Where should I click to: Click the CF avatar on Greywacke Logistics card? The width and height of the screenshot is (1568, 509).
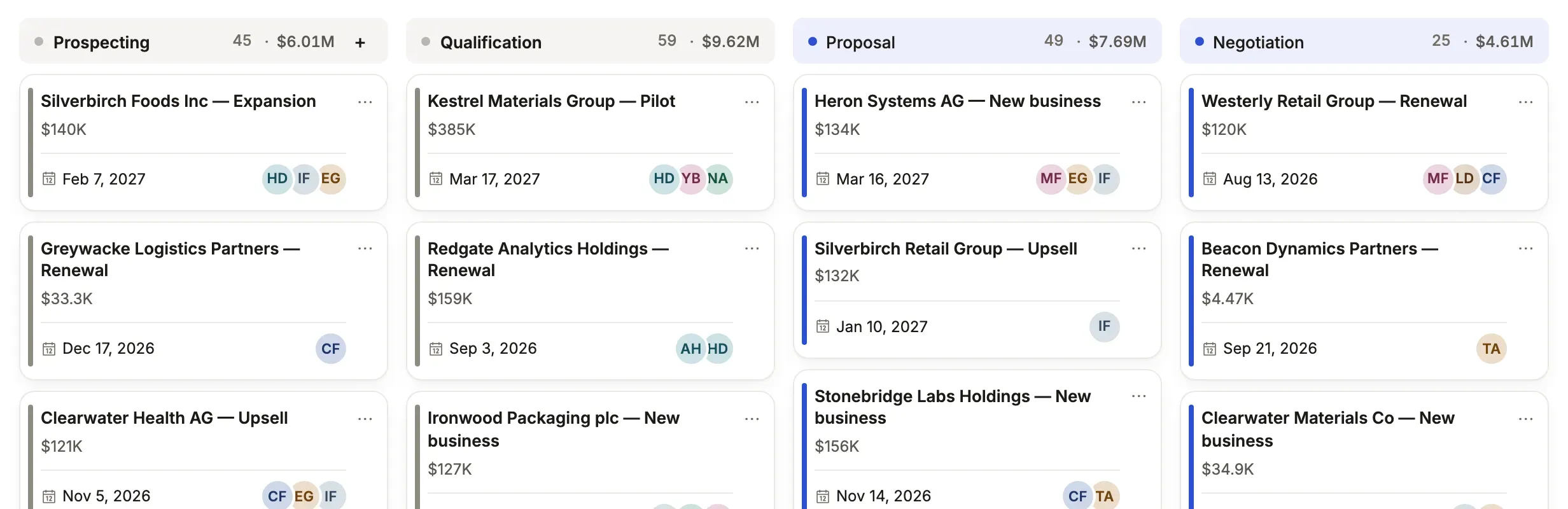point(331,349)
